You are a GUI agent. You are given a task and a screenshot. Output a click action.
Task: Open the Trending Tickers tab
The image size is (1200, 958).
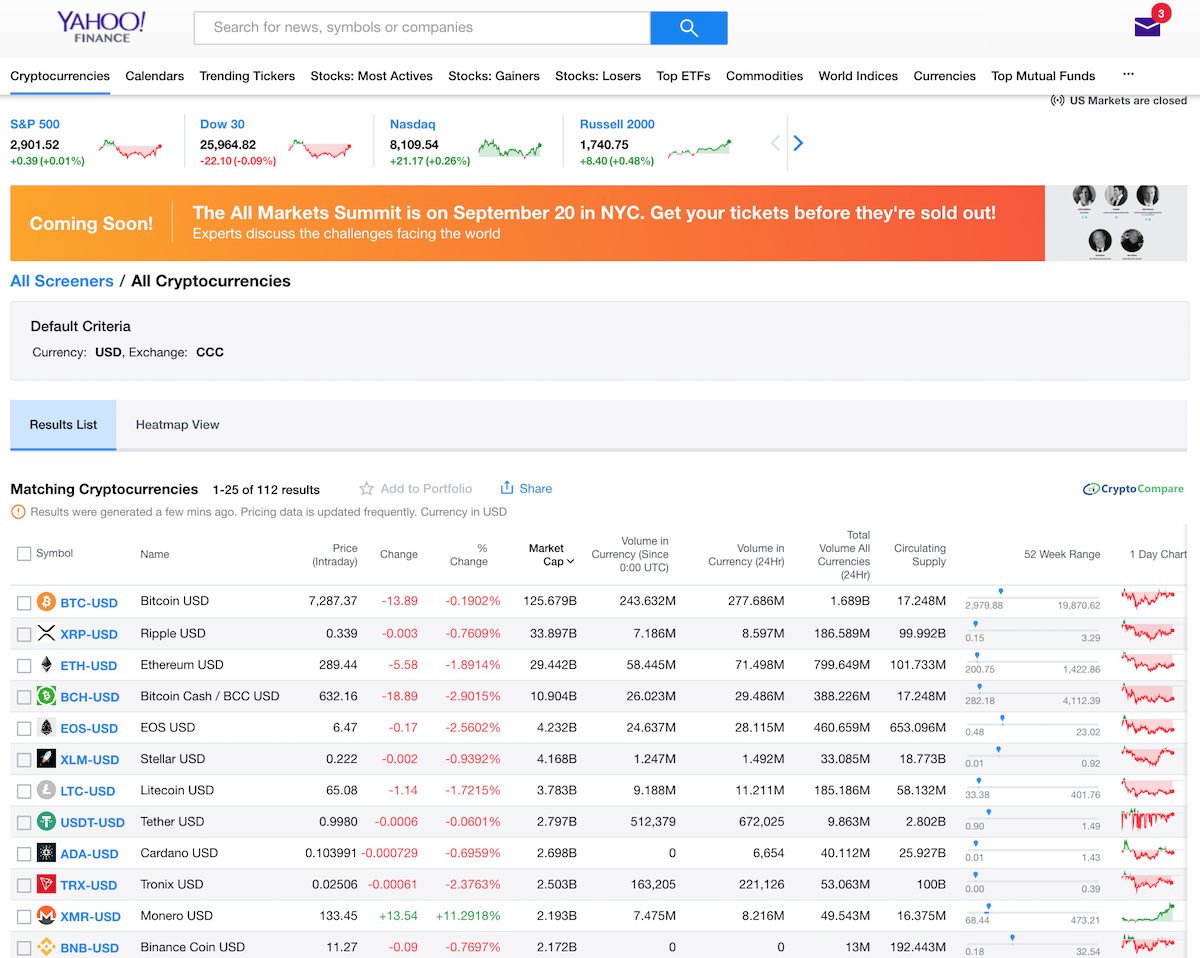(247, 76)
